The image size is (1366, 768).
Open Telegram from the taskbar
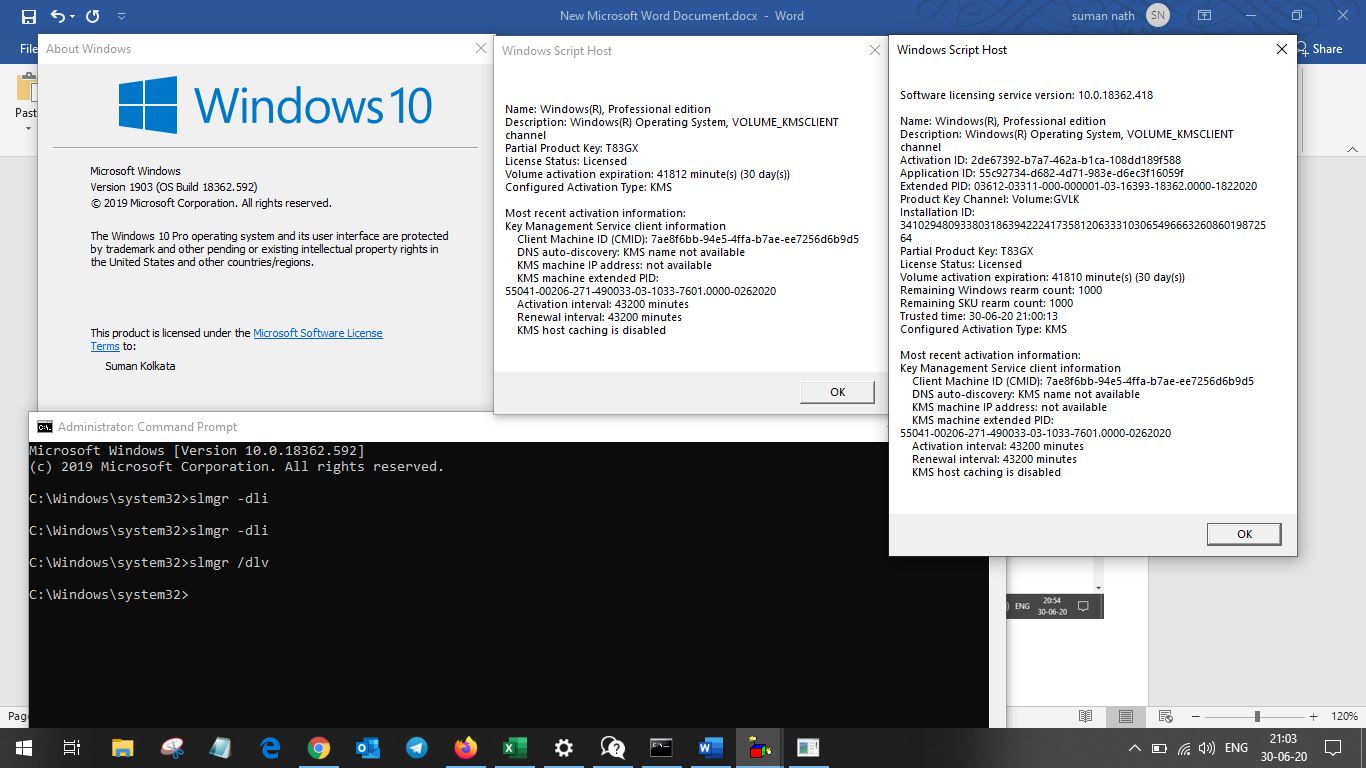point(417,747)
